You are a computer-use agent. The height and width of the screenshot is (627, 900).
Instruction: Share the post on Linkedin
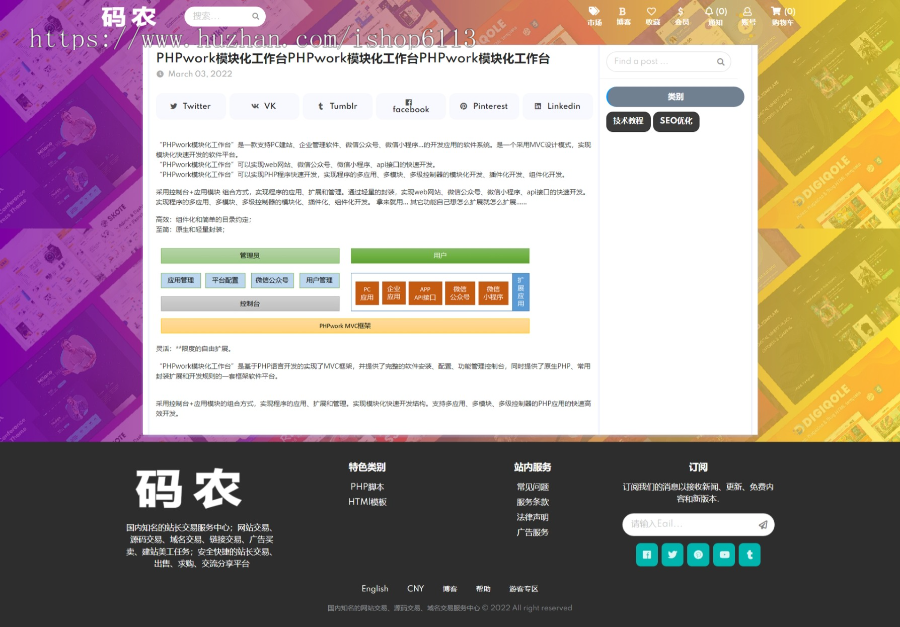[x=557, y=106]
